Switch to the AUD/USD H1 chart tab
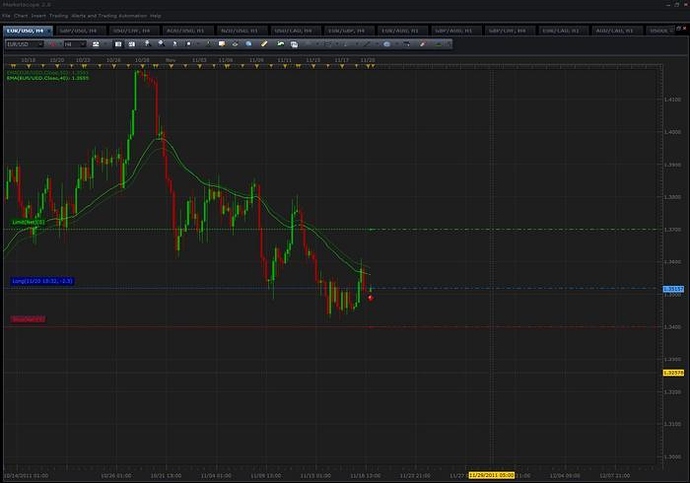The height and width of the screenshot is (483, 690). click(186, 31)
